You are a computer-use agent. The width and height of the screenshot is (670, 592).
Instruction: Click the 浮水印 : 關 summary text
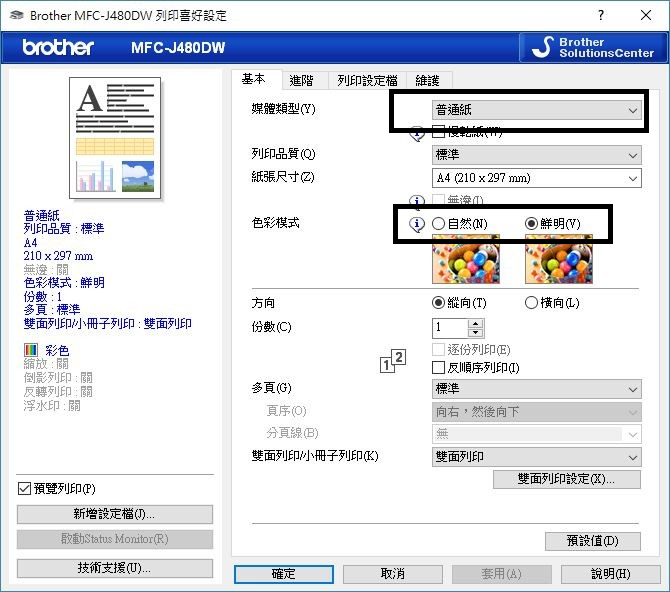[x=52, y=406]
